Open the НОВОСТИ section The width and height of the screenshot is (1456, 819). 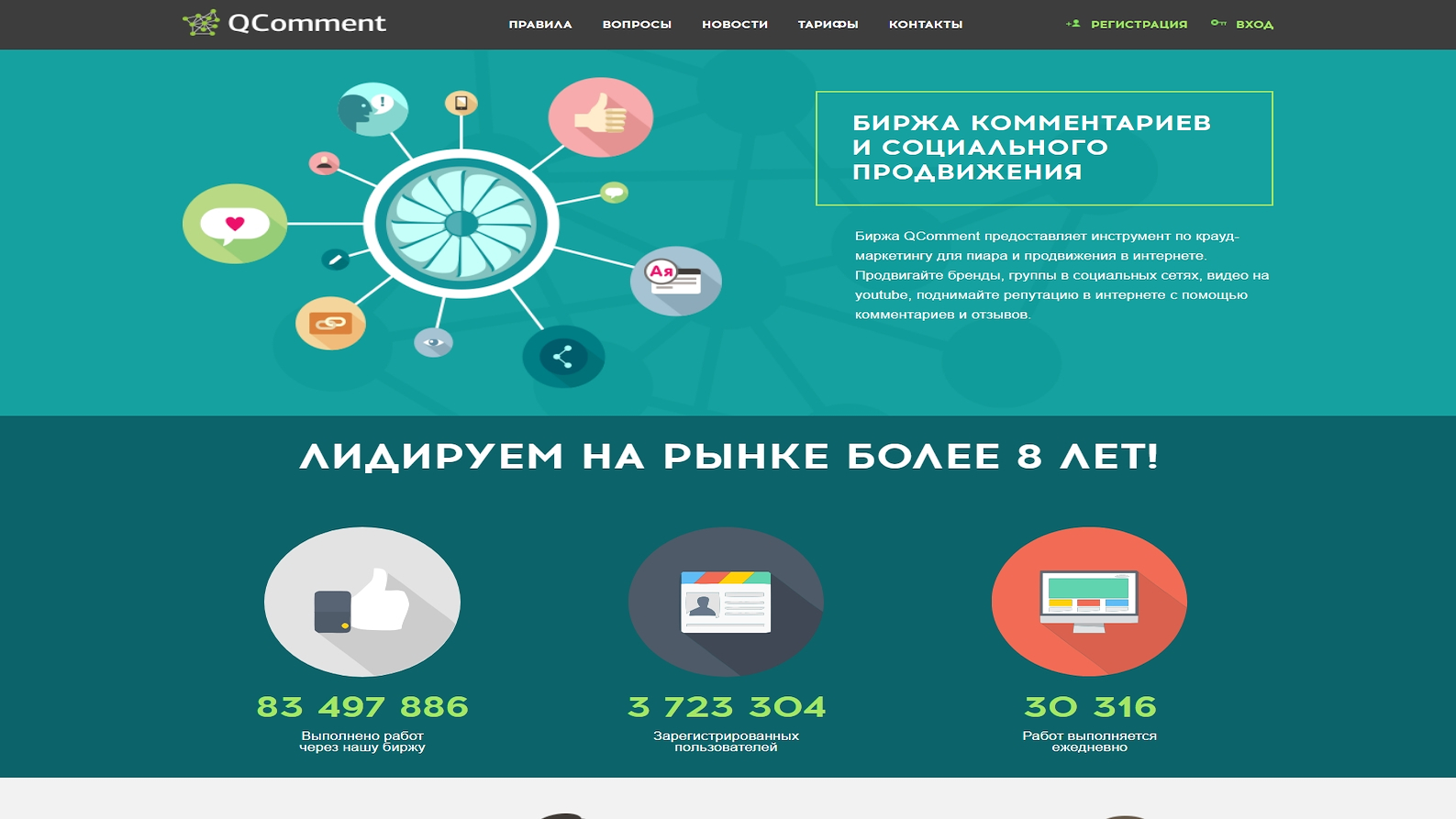point(735,25)
